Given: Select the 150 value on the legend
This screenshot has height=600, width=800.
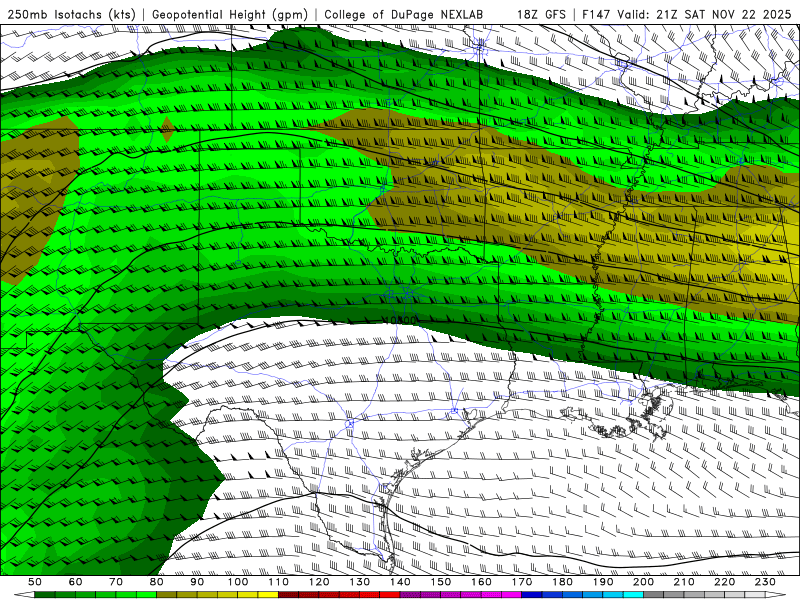Looking at the screenshot, I should pyautogui.click(x=440, y=582).
